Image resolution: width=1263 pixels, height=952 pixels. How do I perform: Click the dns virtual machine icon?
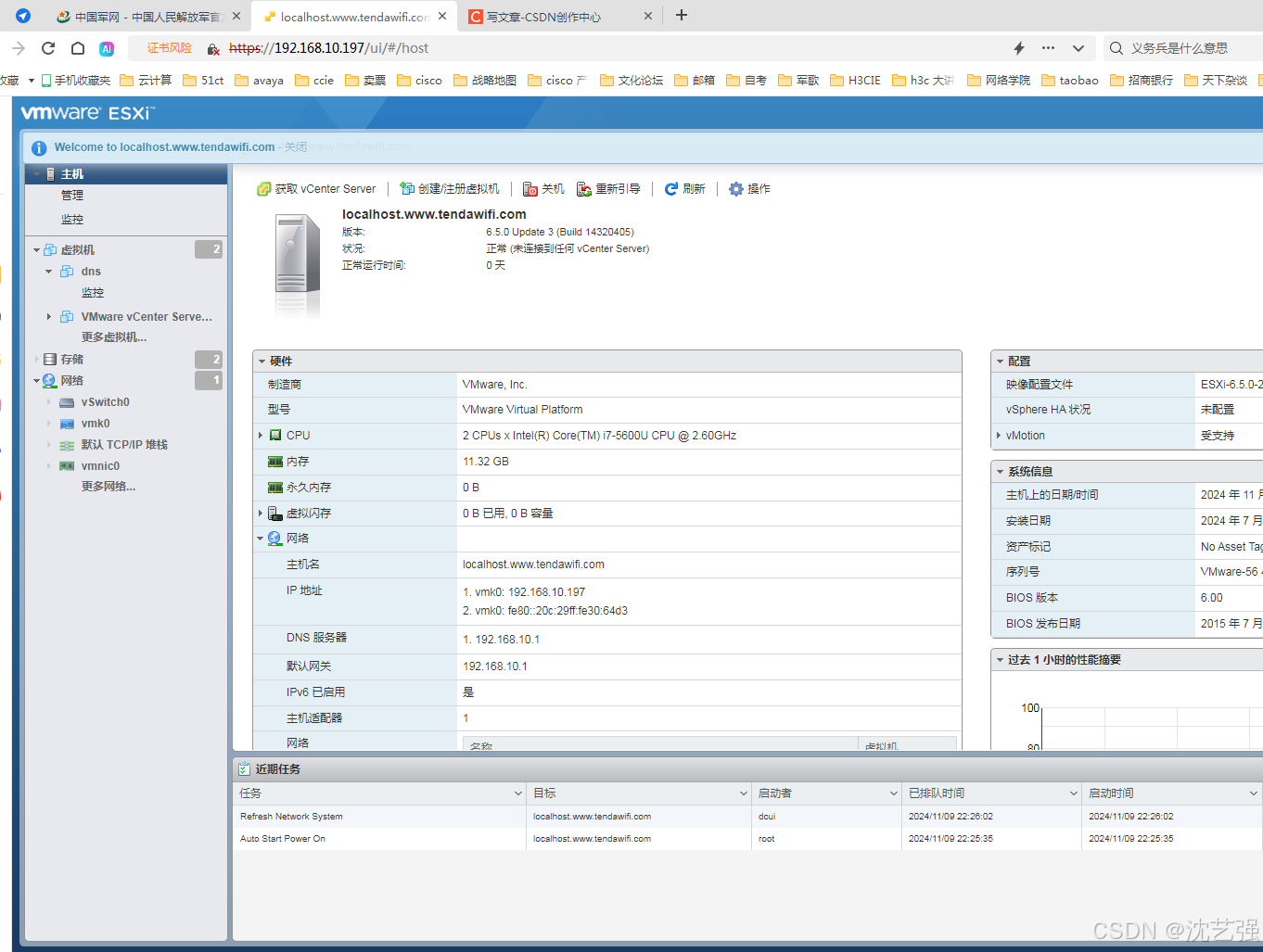click(67, 272)
